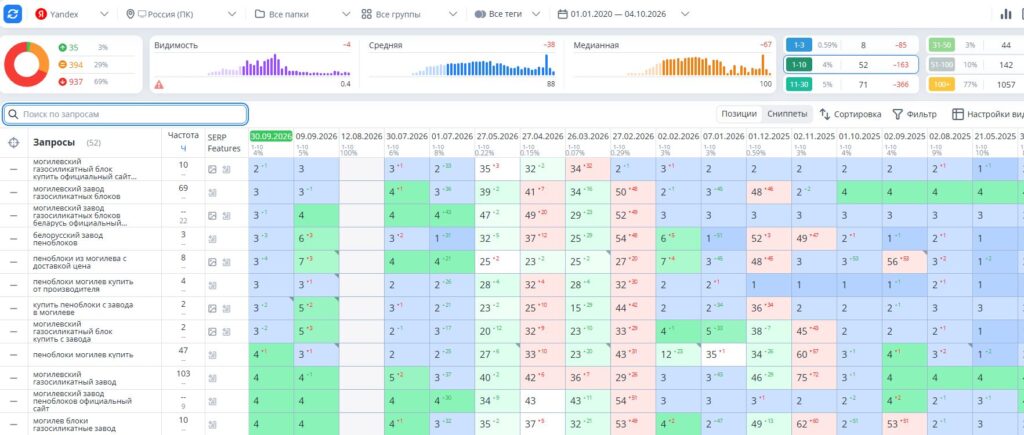Image resolution: width=1024 pixels, height=435 pixels.
Task: Click the blue Ч frequency type link
Action: point(183,148)
